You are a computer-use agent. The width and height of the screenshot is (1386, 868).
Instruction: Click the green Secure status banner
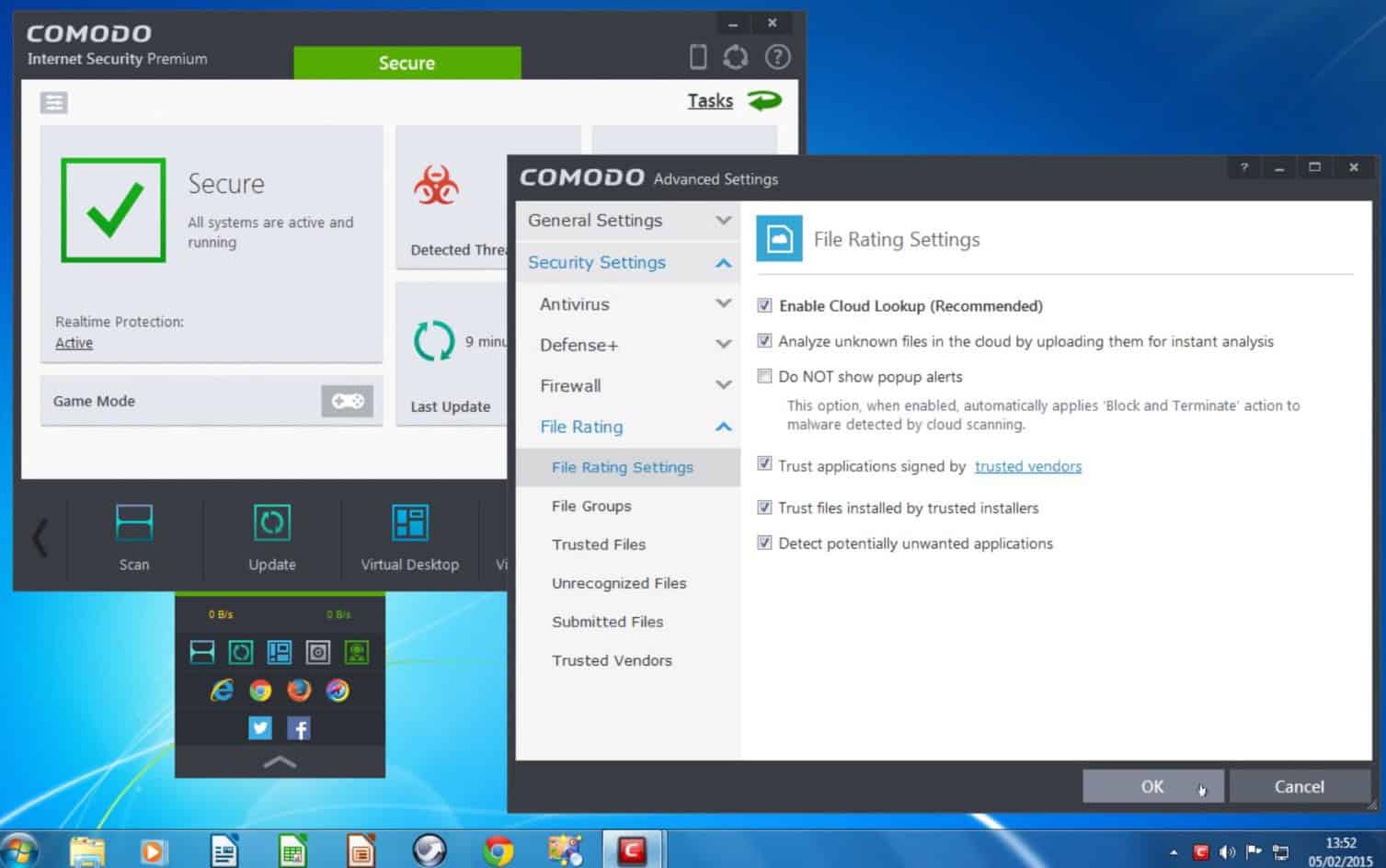407,63
